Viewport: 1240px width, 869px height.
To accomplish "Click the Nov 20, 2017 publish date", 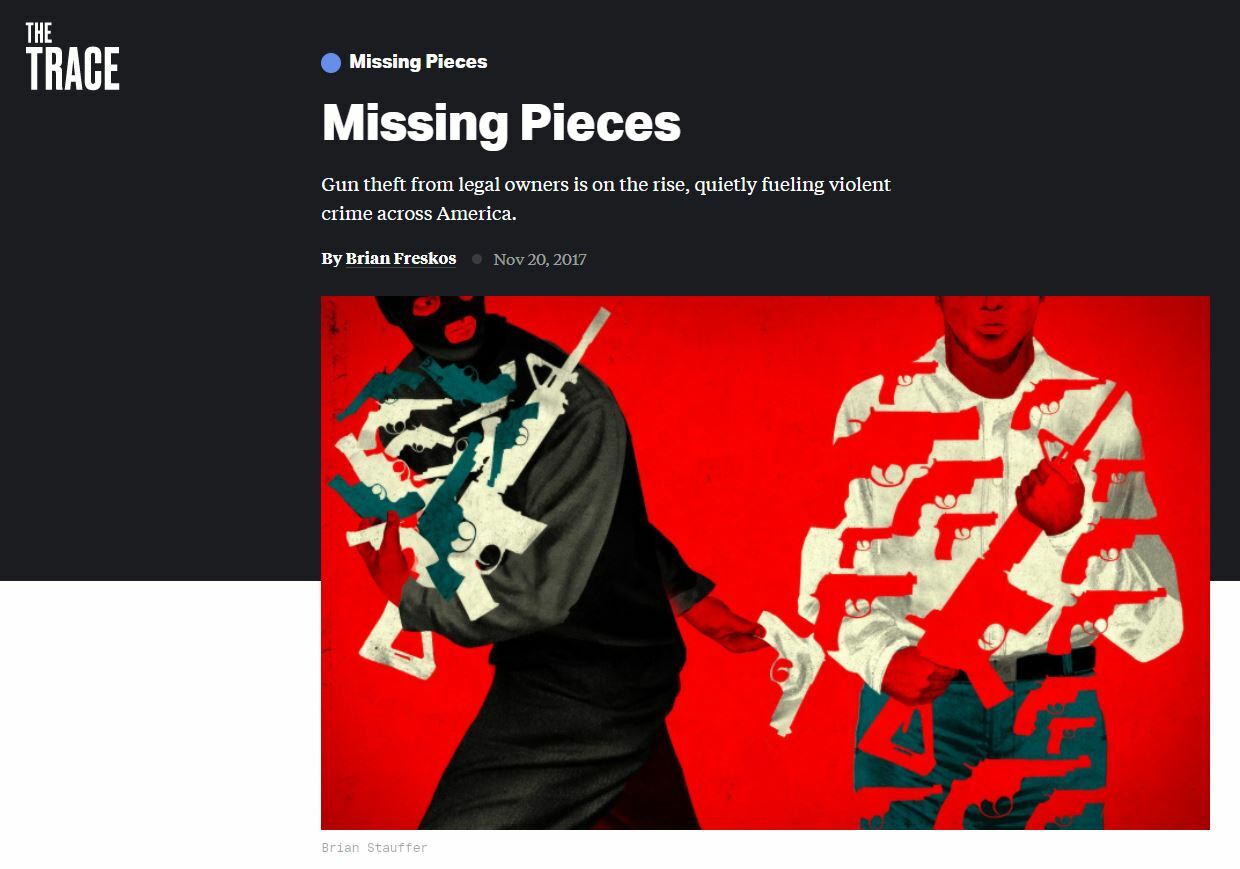I will coord(540,260).
